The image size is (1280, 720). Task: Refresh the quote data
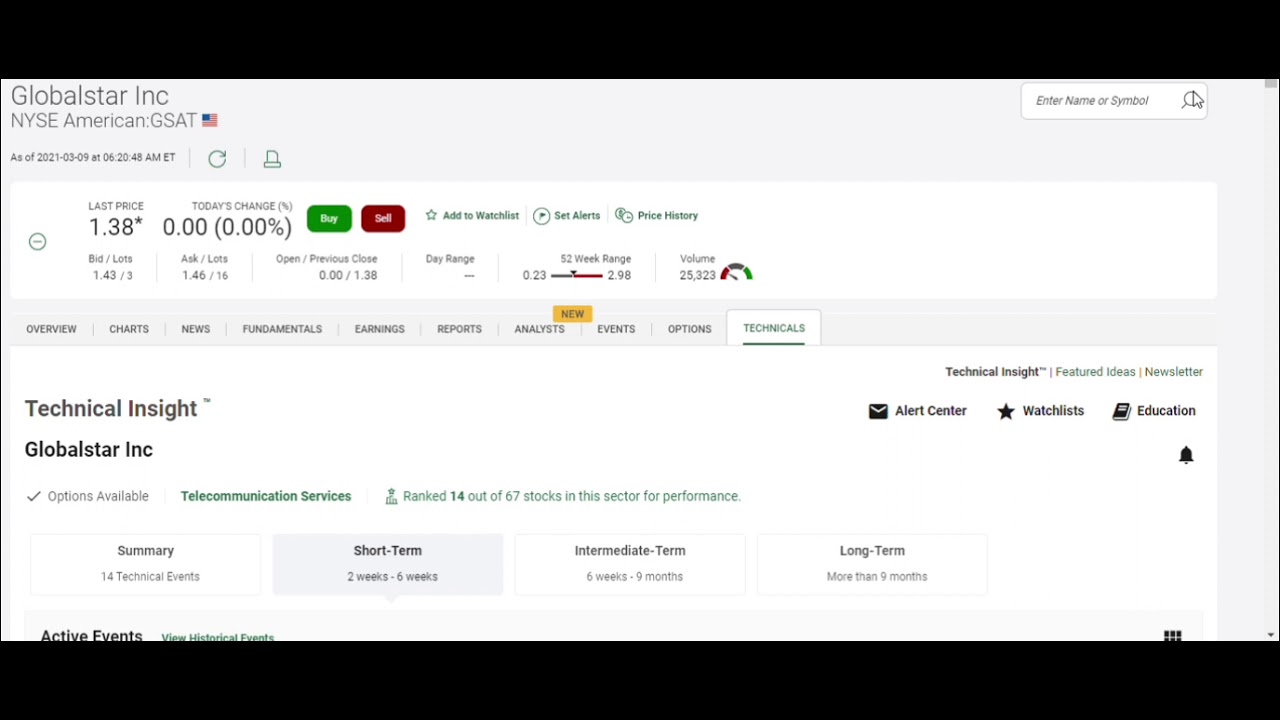pos(217,159)
